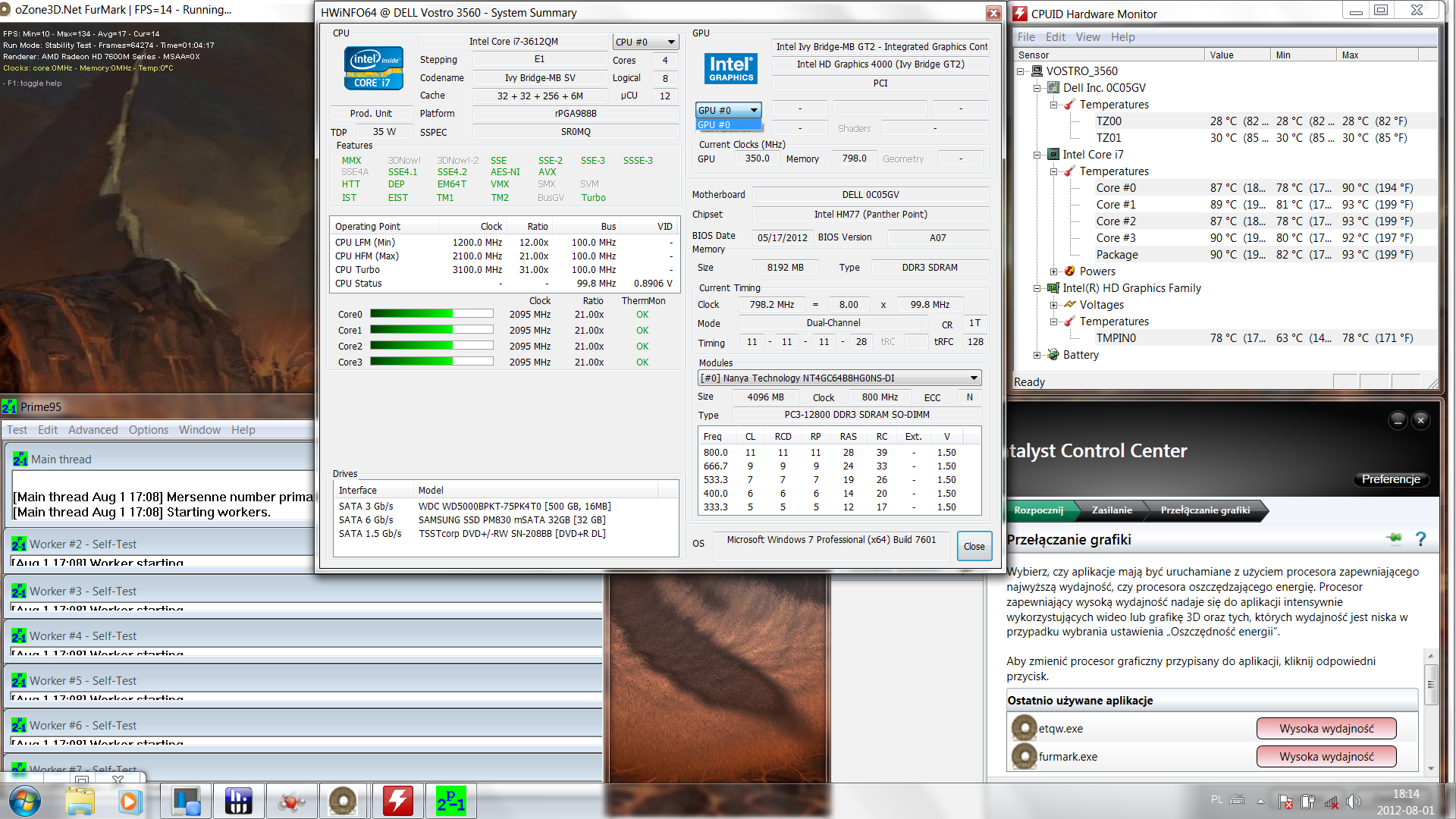Click the etqw.exe application icon
This screenshot has height=819, width=1456.
pyautogui.click(x=1024, y=728)
